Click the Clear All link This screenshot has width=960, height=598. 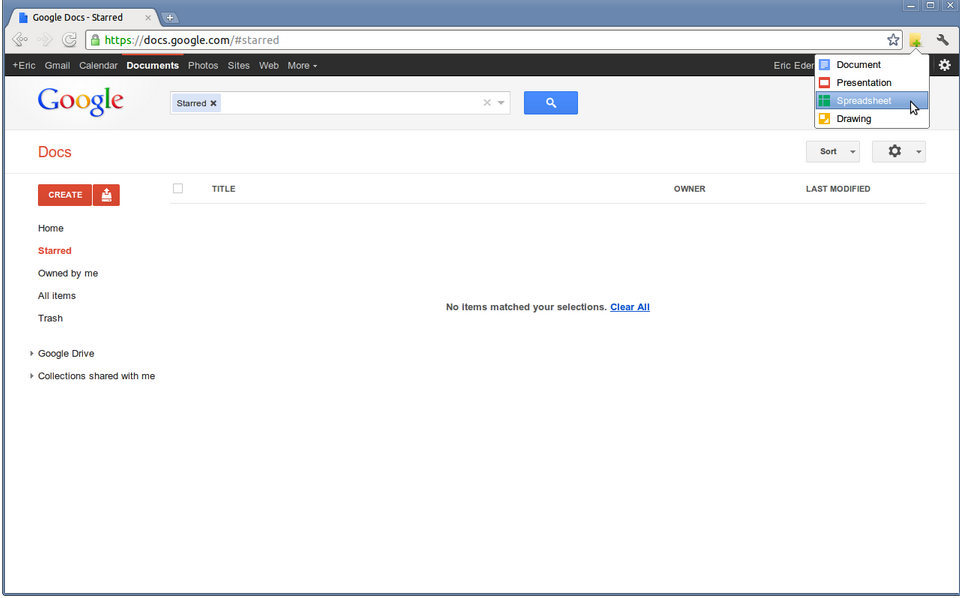(x=629, y=307)
